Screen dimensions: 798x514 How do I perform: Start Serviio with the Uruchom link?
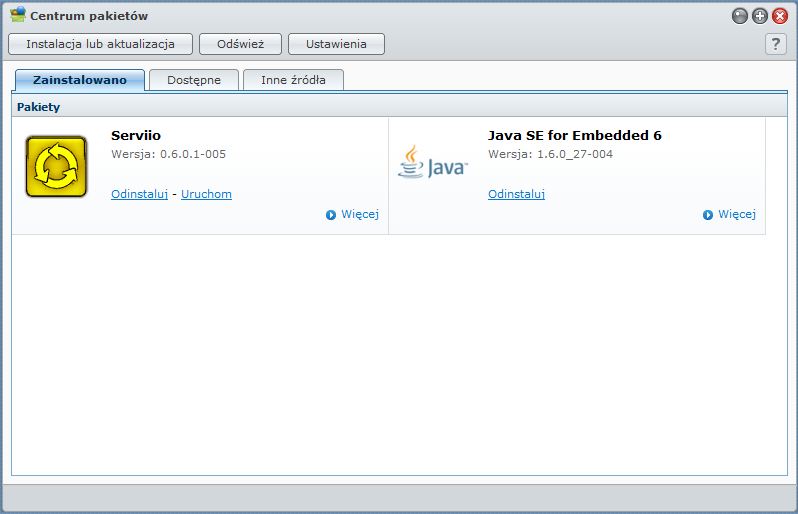click(206, 194)
